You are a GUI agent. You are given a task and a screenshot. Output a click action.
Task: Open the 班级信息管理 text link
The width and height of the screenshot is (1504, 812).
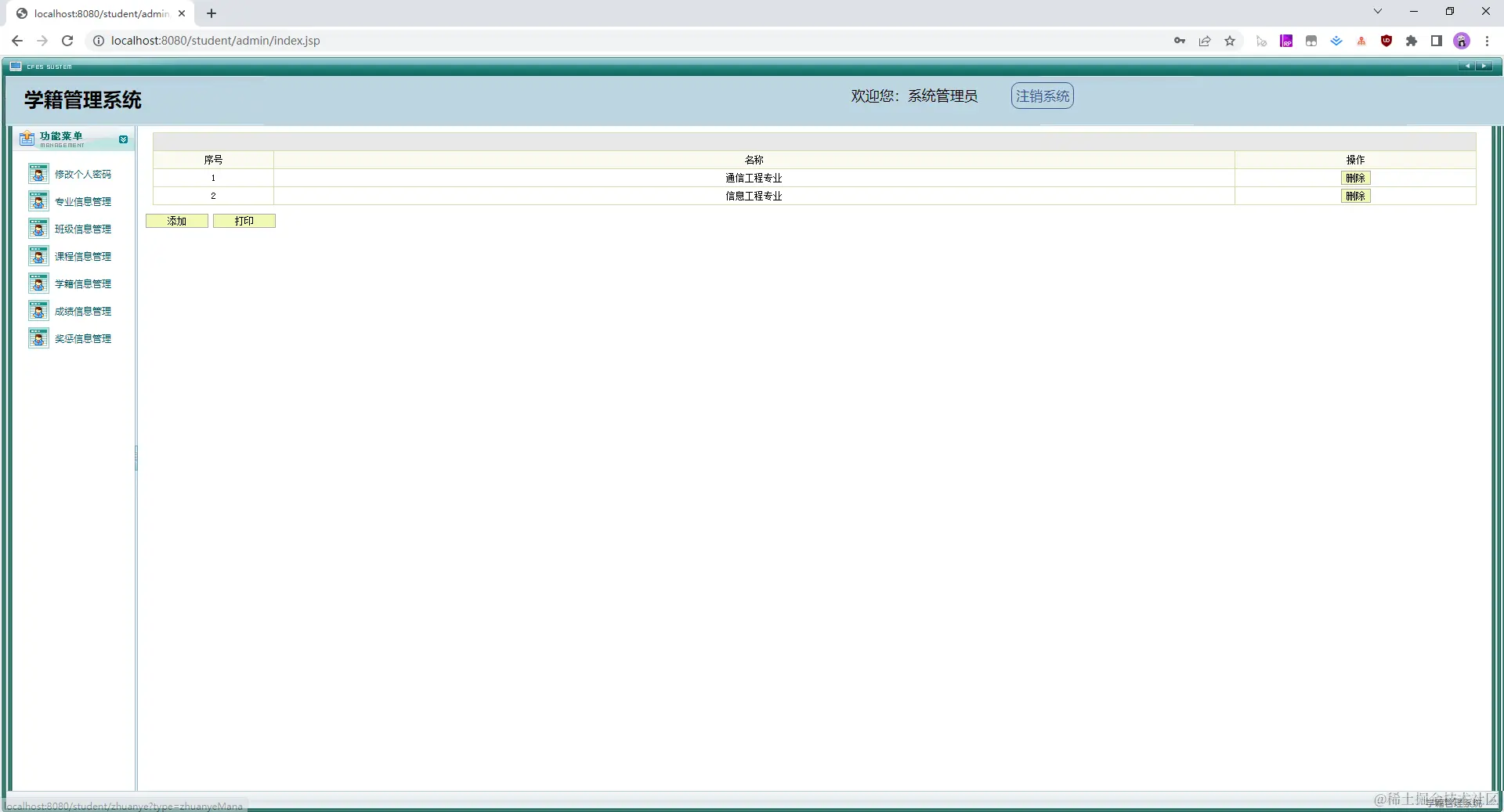point(83,229)
